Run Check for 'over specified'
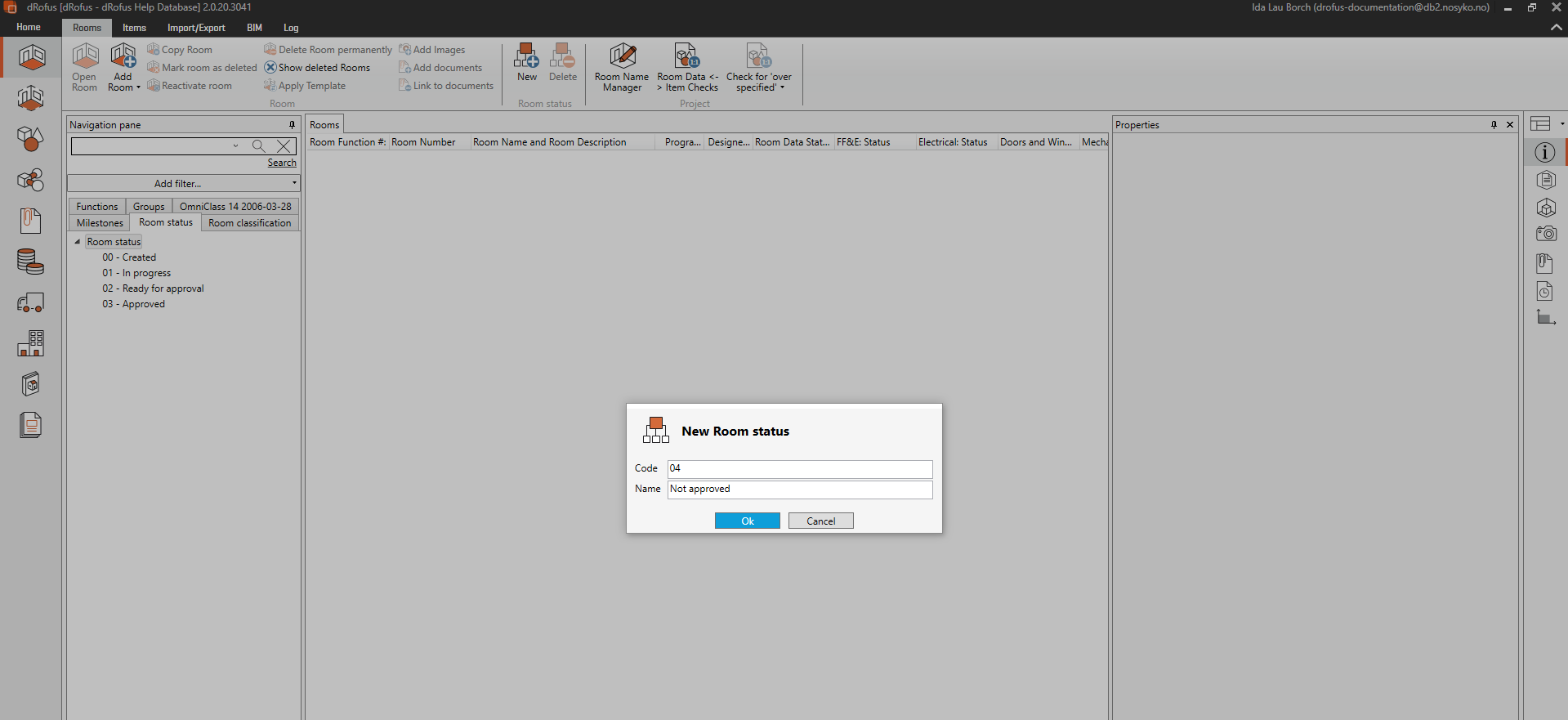Image resolution: width=1568 pixels, height=720 pixels. pos(759,68)
